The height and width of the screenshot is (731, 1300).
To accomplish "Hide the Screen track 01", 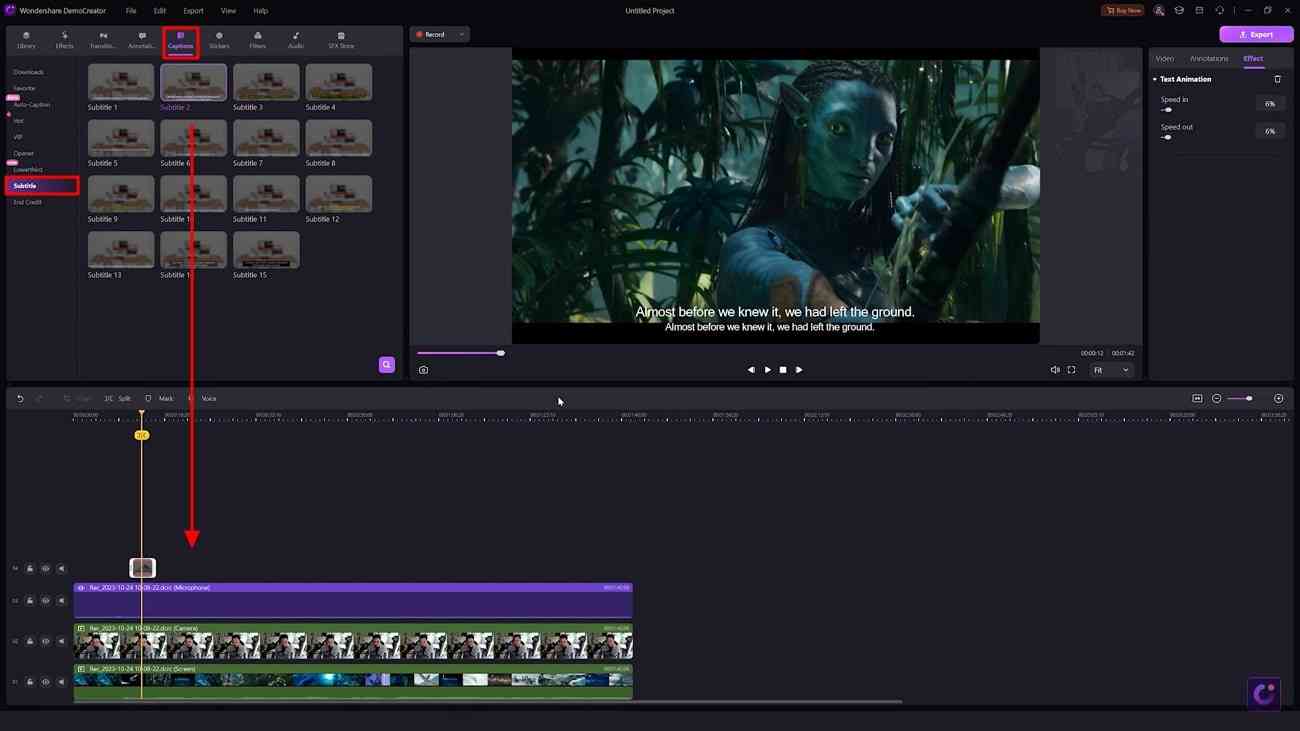I will pyautogui.click(x=45, y=682).
